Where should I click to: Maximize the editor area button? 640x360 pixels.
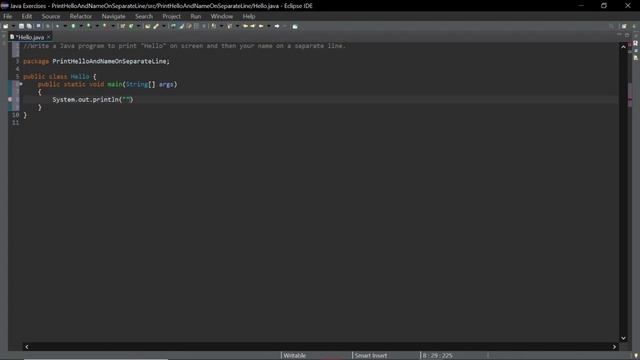[x=627, y=36]
